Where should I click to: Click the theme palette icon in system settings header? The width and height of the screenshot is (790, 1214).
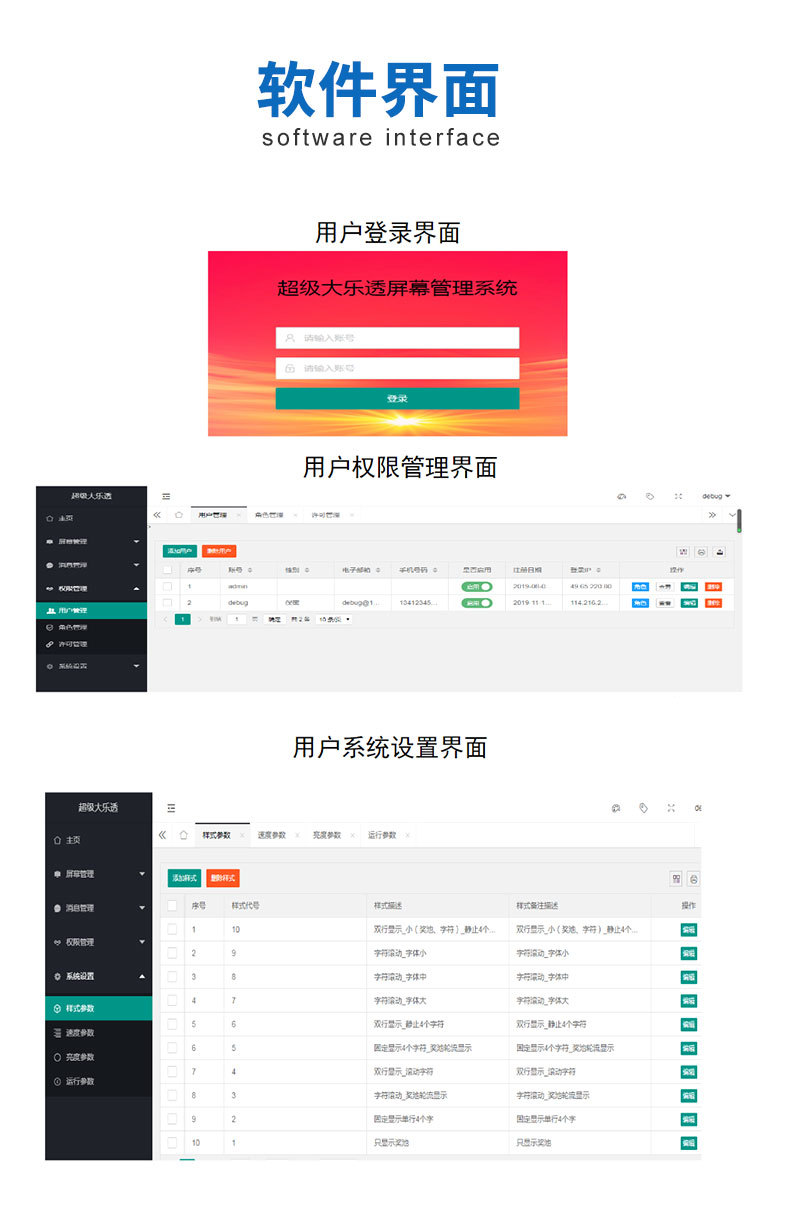(x=616, y=807)
